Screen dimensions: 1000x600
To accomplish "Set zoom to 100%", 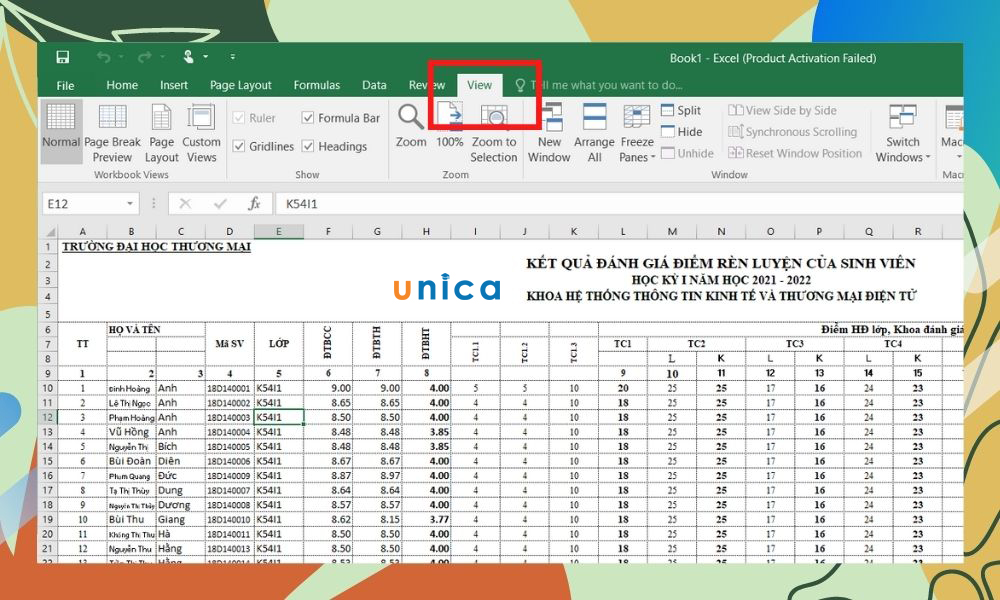I will (x=450, y=126).
